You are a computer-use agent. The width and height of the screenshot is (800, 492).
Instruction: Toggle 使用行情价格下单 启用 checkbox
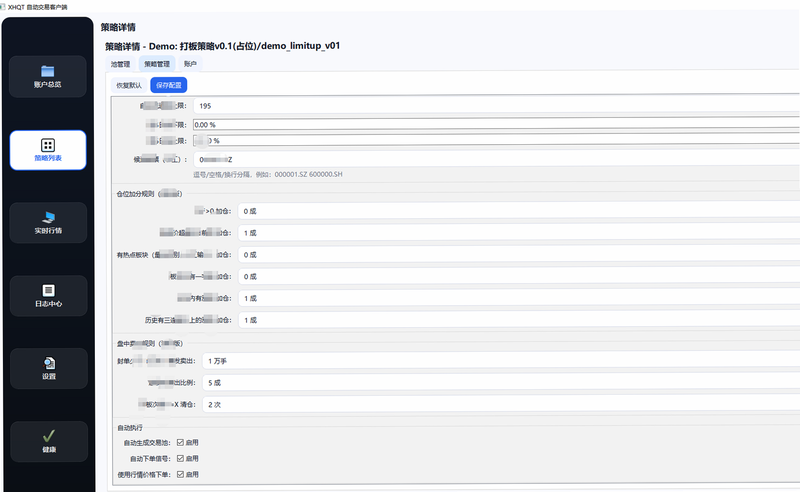180,474
